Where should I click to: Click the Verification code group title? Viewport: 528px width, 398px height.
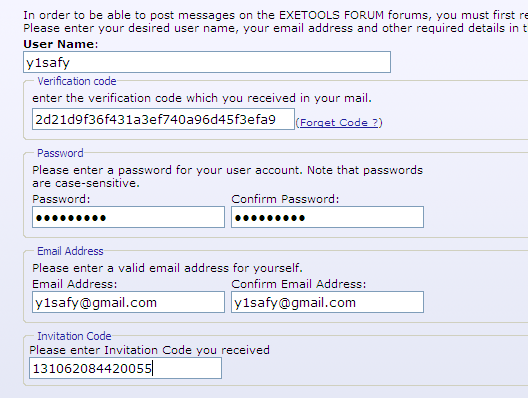pyautogui.click(x=77, y=81)
